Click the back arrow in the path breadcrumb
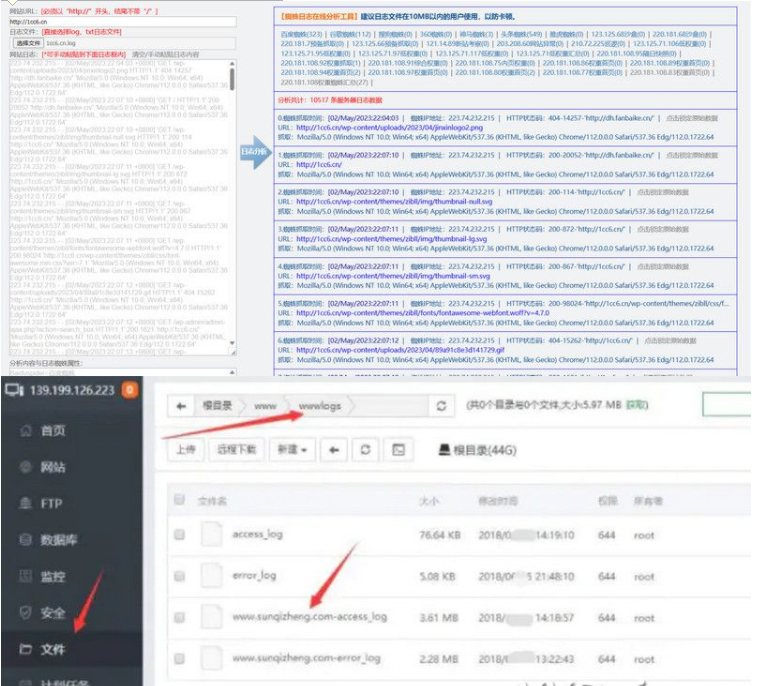 click(182, 405)
